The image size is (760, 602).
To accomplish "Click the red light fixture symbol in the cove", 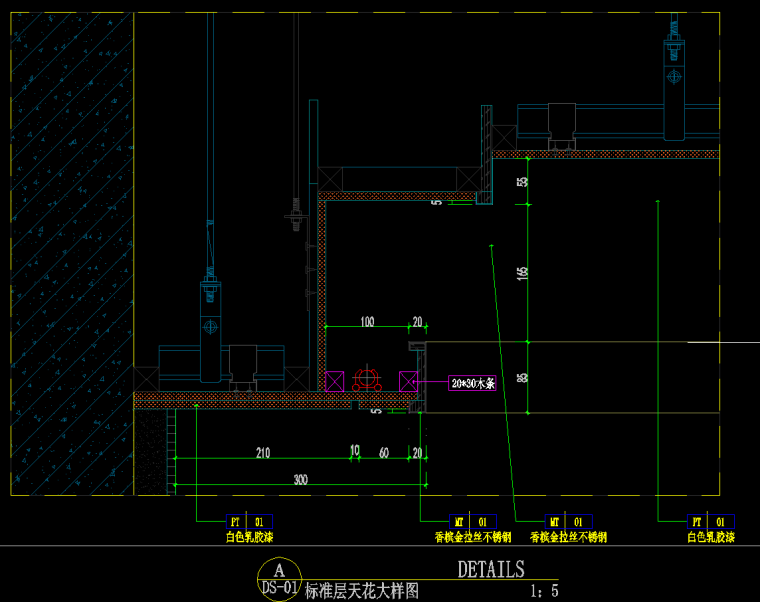I will tap(366, 380).
